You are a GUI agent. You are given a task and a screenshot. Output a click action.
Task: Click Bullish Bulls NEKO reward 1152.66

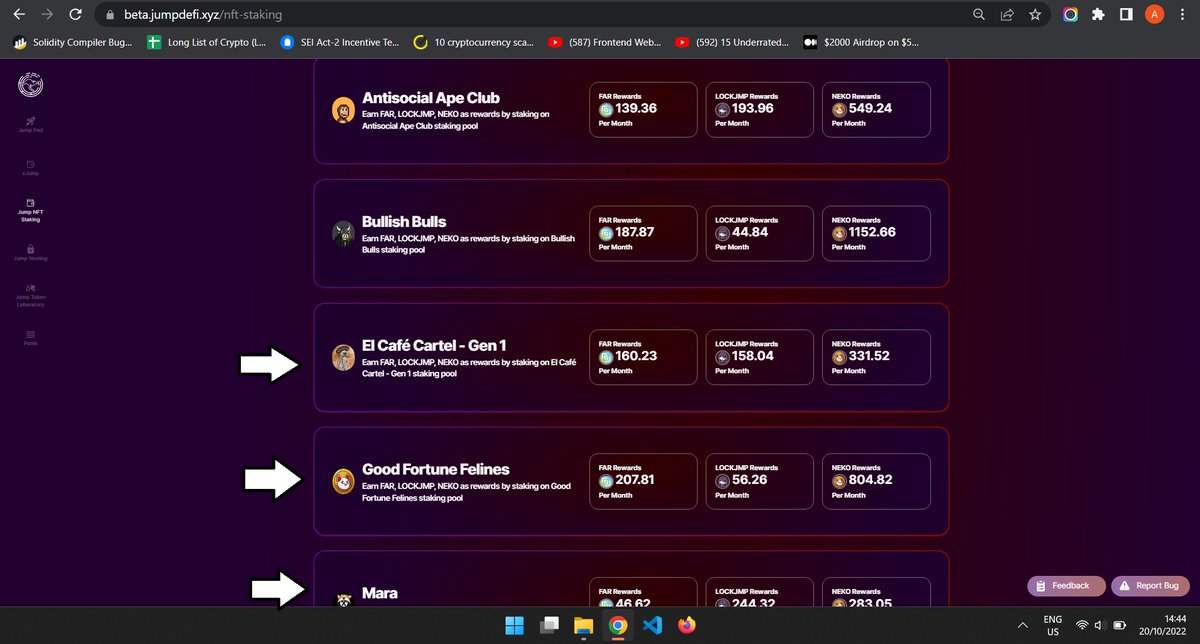pos(877,234)
